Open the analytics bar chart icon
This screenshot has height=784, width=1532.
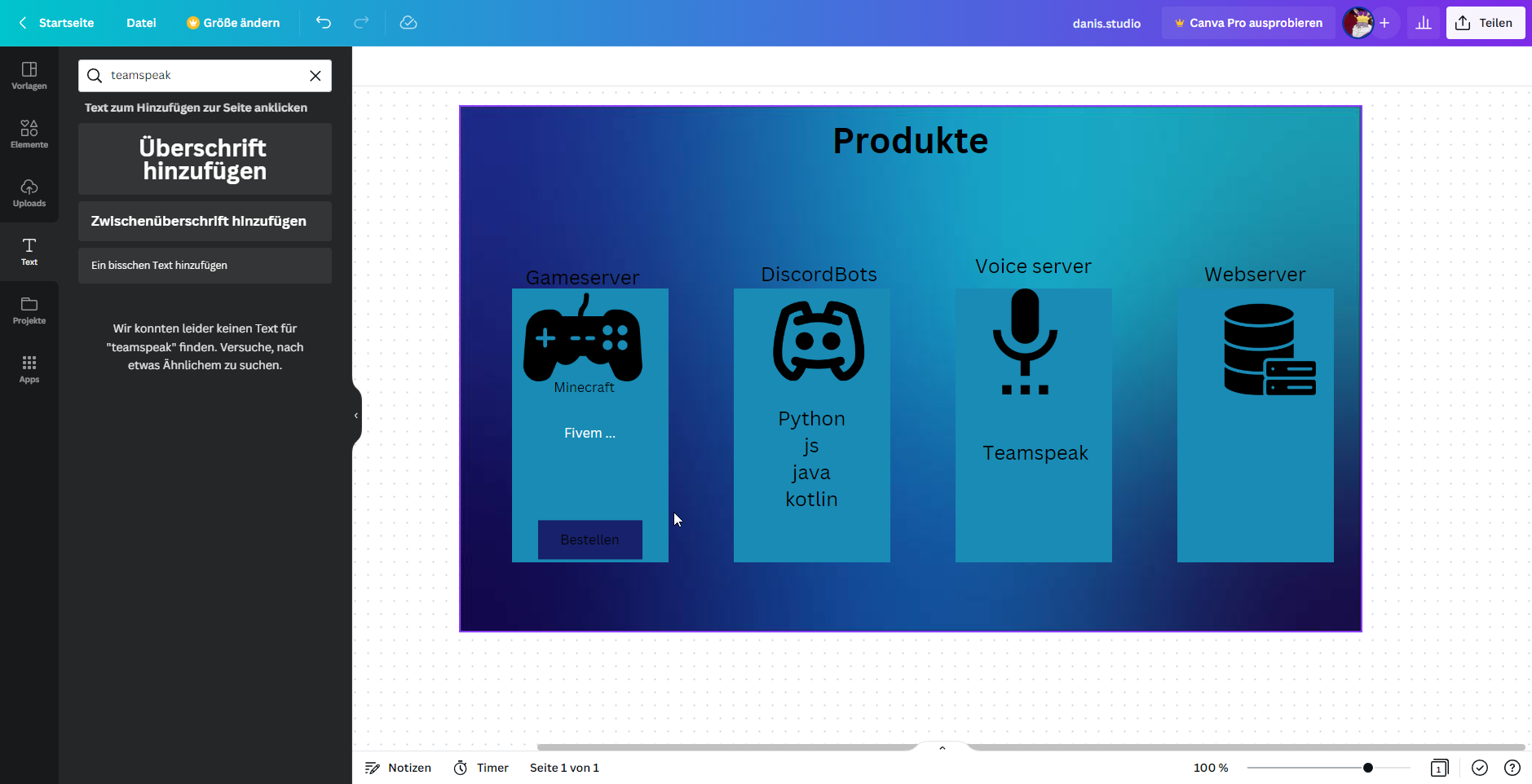tap(1424, 23)
